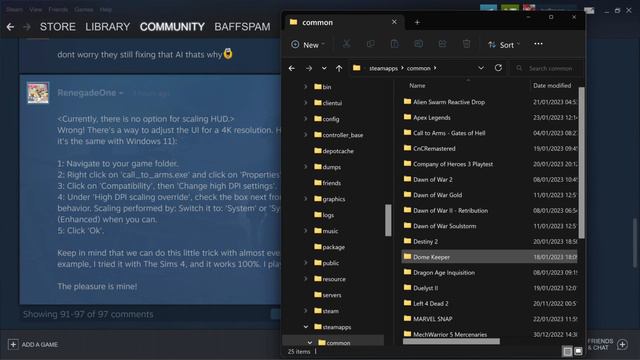The image size is (640, 360).
Task: Select the Dome Keeper folder
Action: (x=489, y=257)
